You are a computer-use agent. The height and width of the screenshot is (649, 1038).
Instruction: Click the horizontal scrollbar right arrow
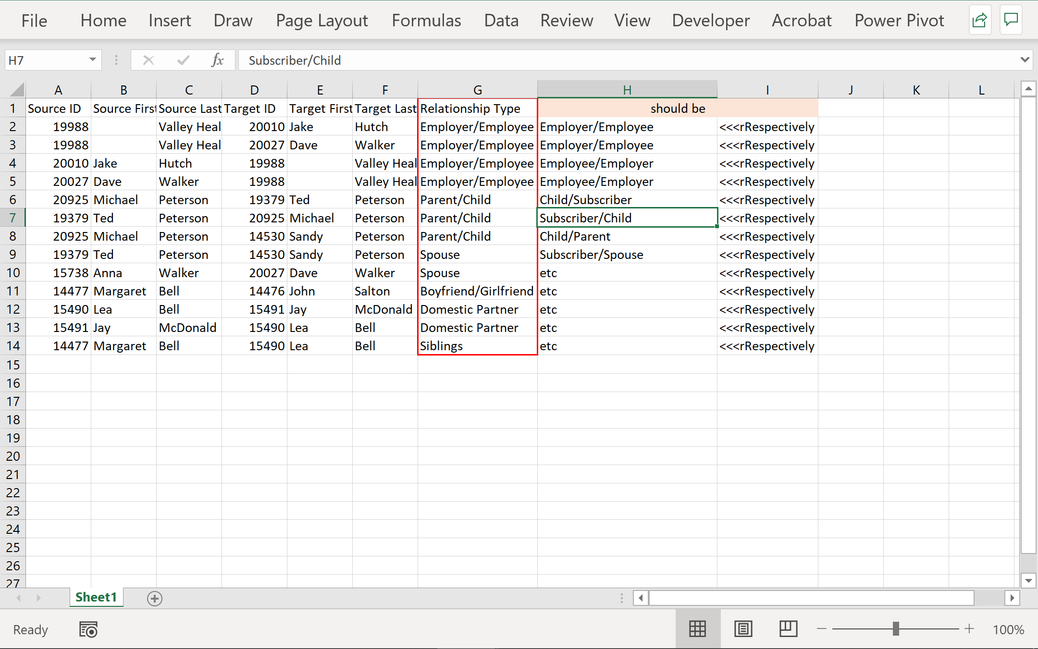click(1012, 598)
